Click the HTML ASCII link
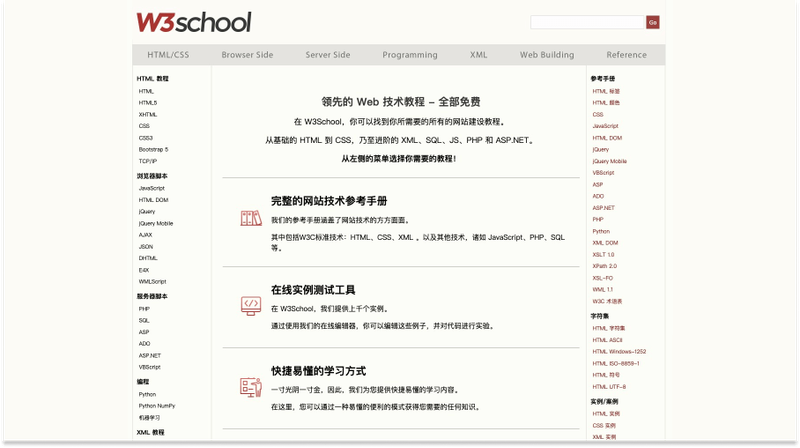800x448 pixels. point(608,340)
